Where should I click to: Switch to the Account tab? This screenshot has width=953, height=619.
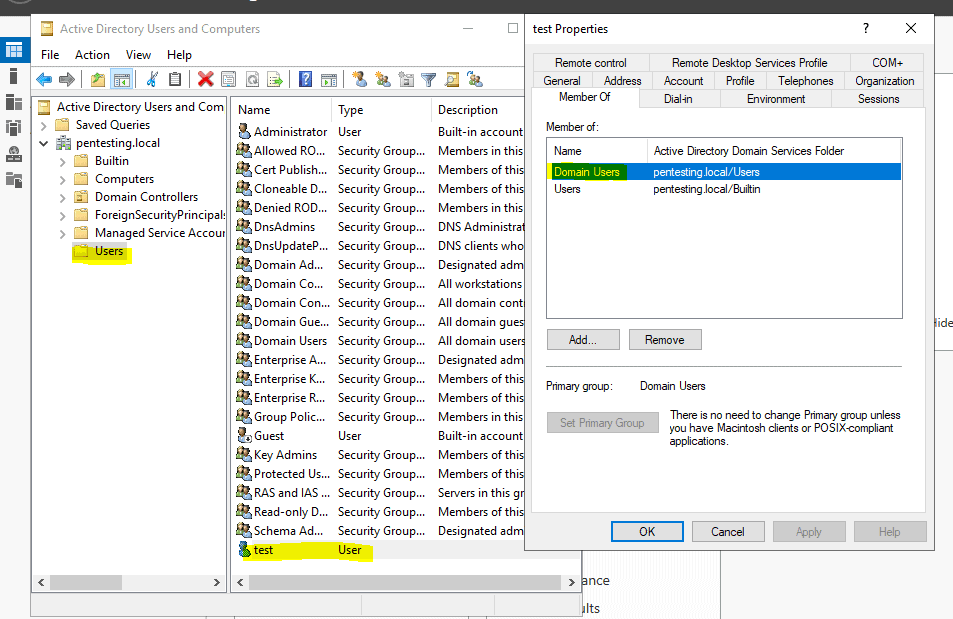click(683, 81)
